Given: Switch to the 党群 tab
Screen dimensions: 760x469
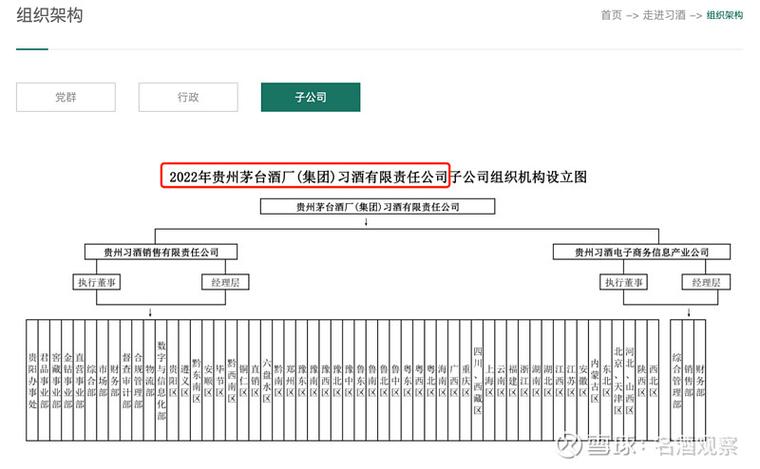Looking at the screenshot, I should click(66, 97).
